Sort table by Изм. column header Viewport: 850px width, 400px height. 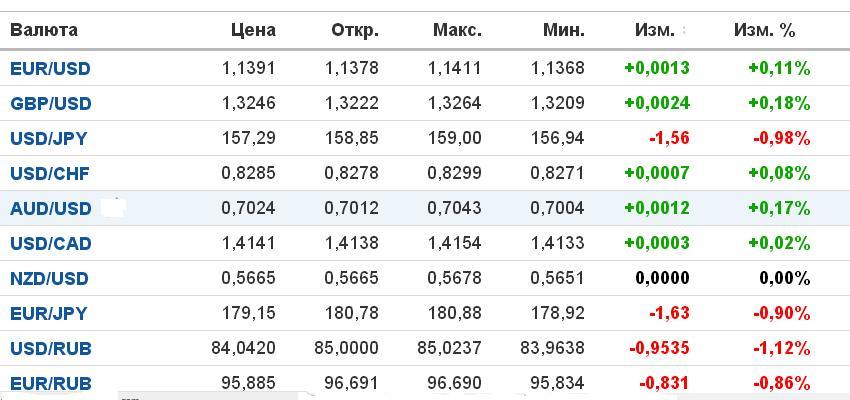coord(655,30)
